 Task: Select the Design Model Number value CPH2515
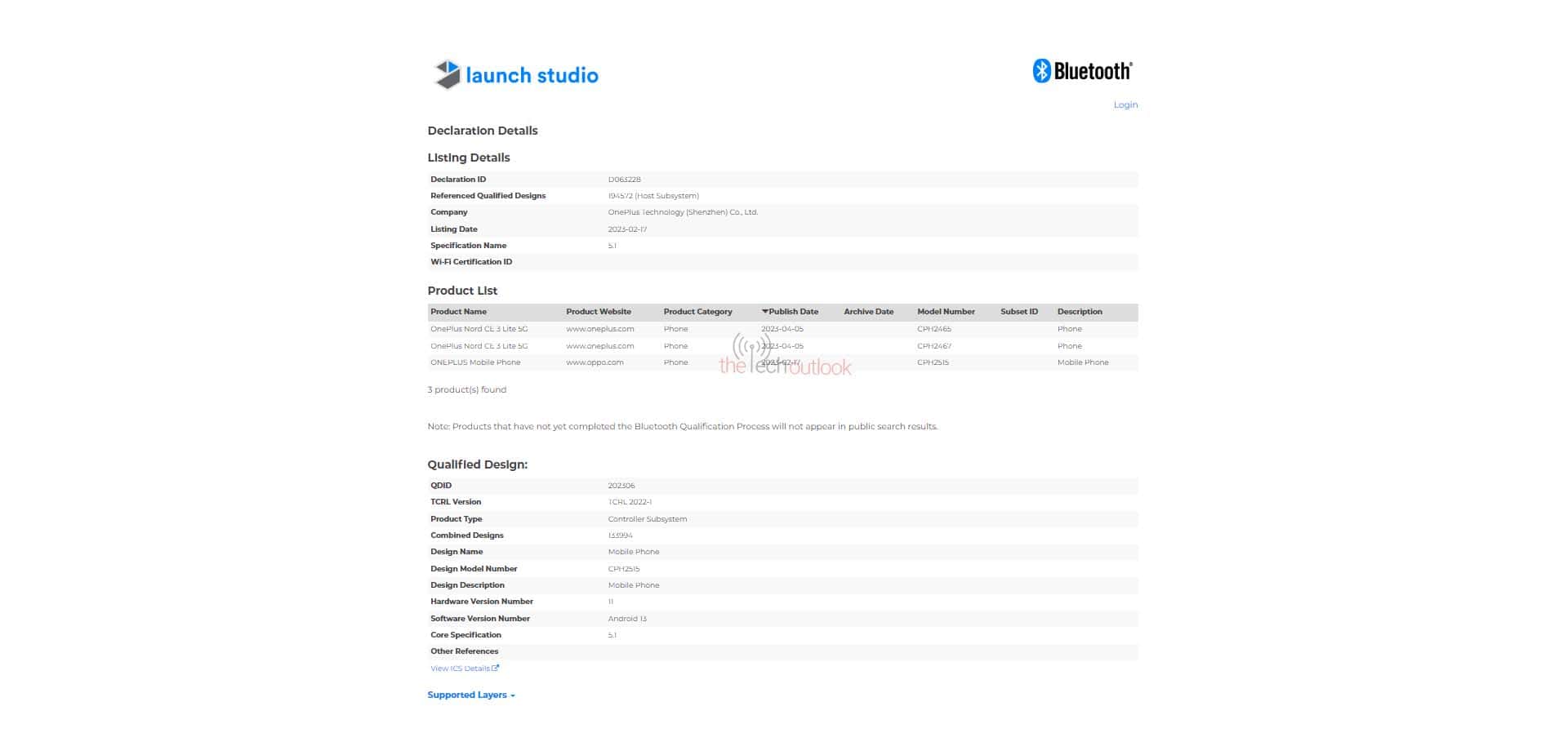pos(624,569)
